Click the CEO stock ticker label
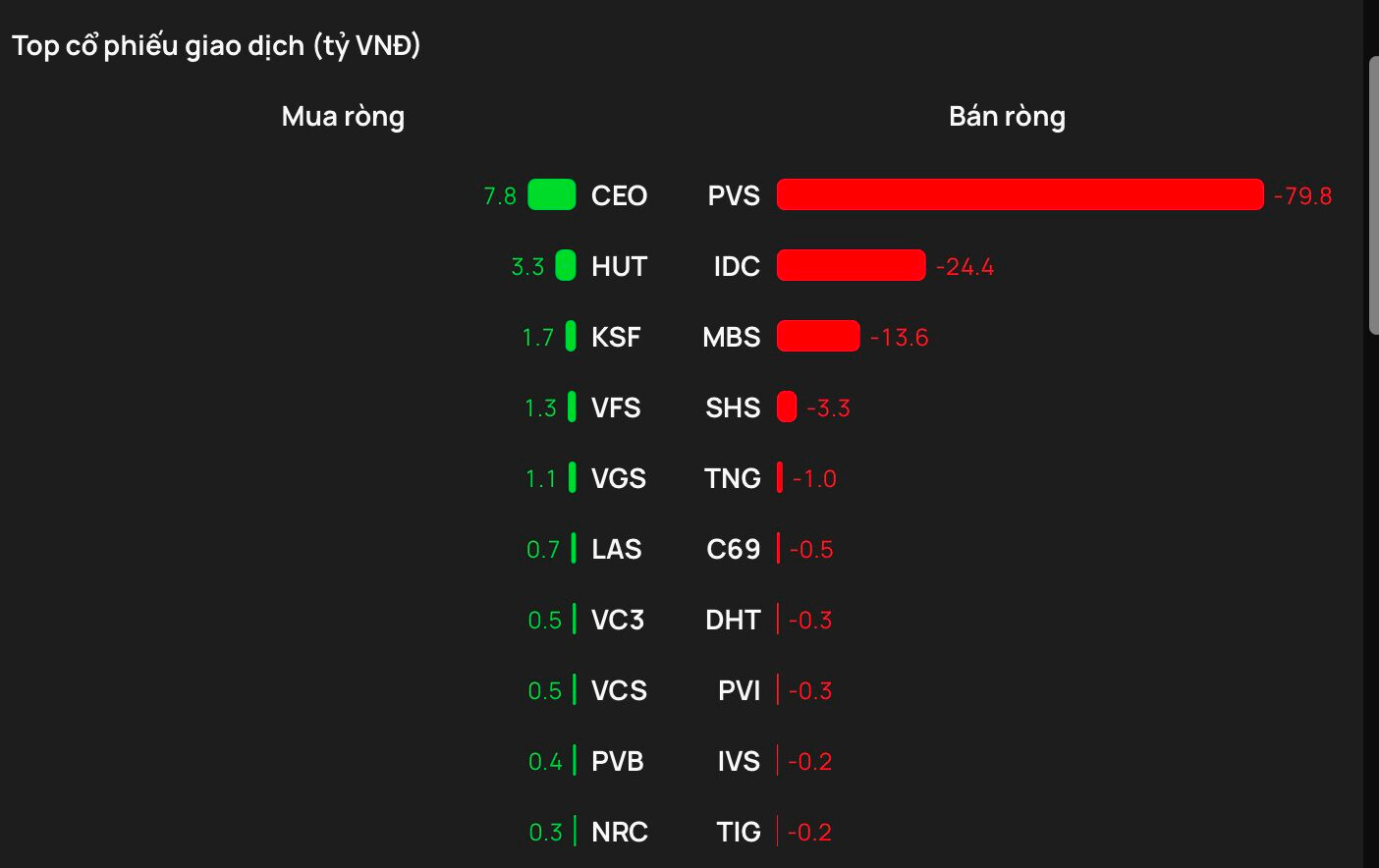This screenshot has height=868, width=1379. click(x=619, y=195)
